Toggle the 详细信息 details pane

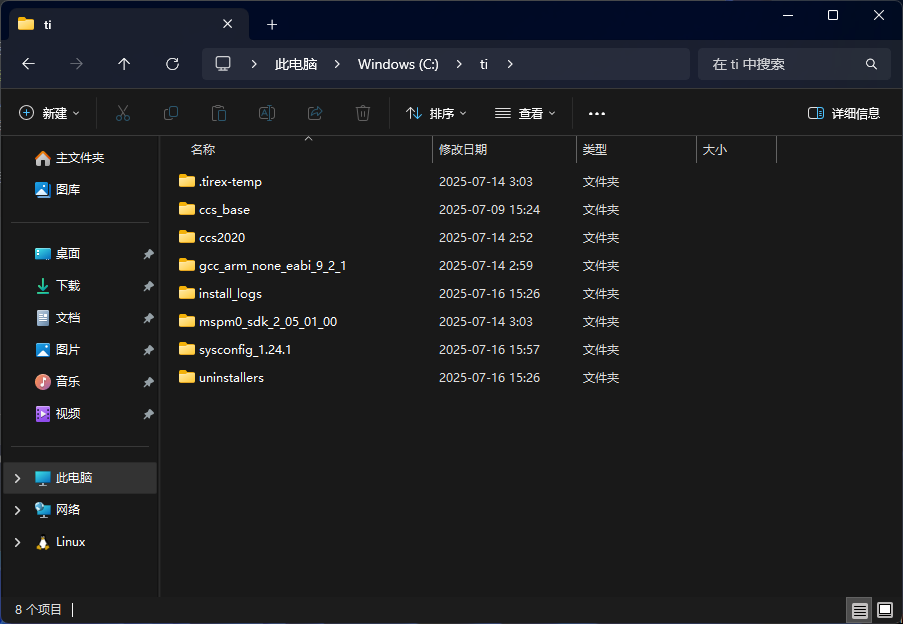tap(844, 113)
